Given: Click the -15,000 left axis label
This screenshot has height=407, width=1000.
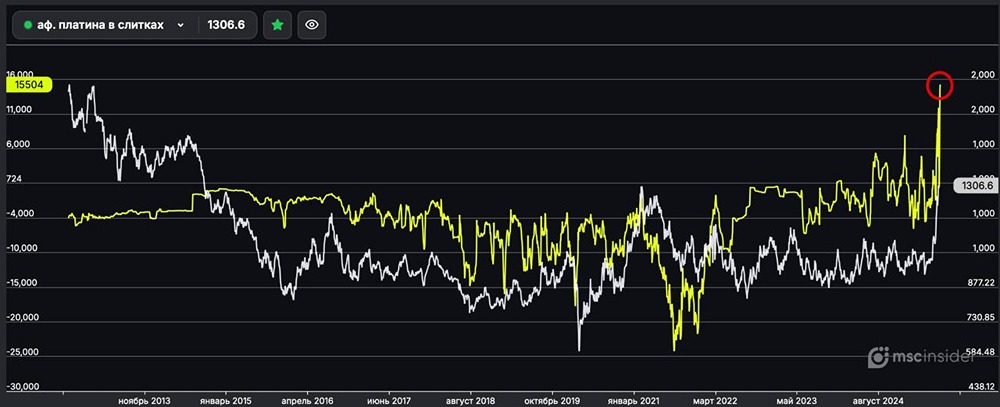Looking at the screenshot, I should (20, 283).
